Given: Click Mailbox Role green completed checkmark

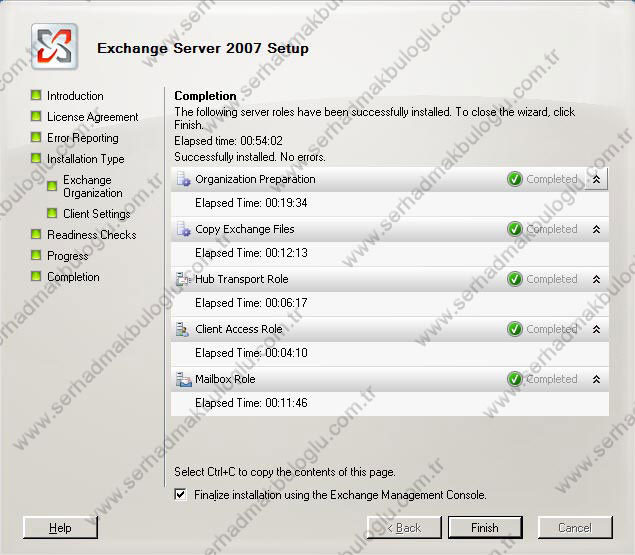Looking at the screenshot, I should [515, 379].
